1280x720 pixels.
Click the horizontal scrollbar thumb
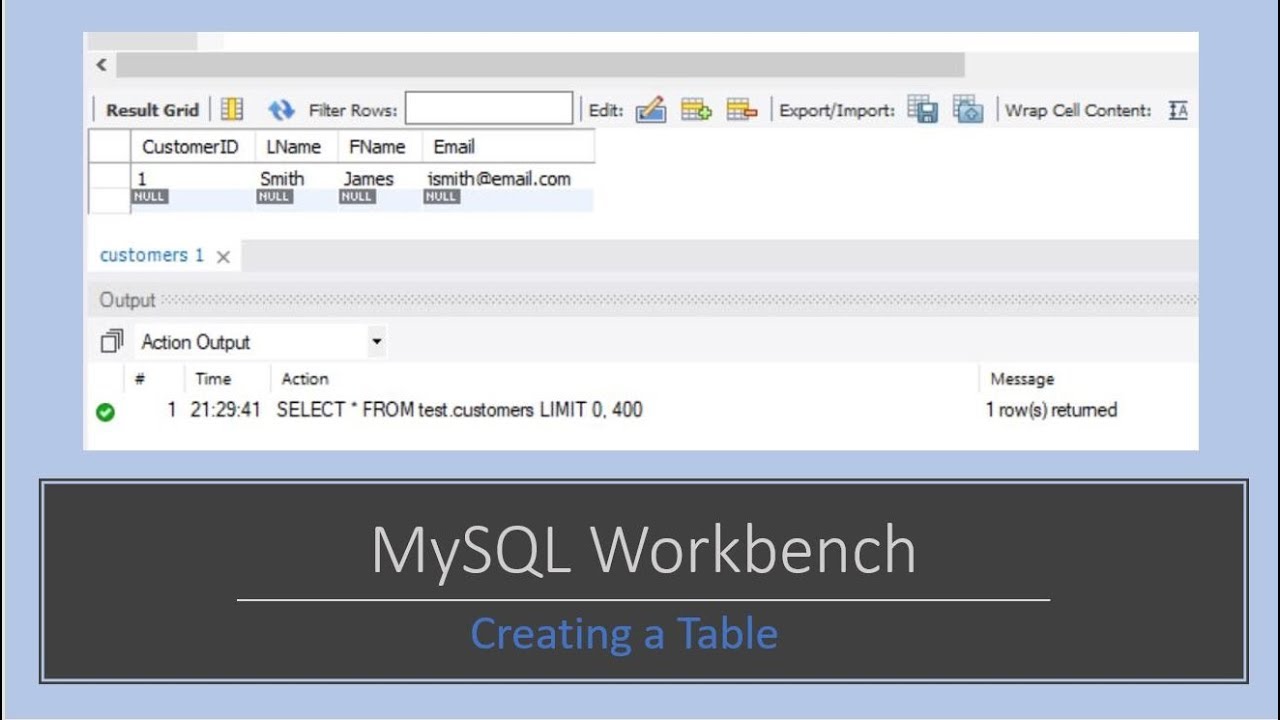click(540, 65)
